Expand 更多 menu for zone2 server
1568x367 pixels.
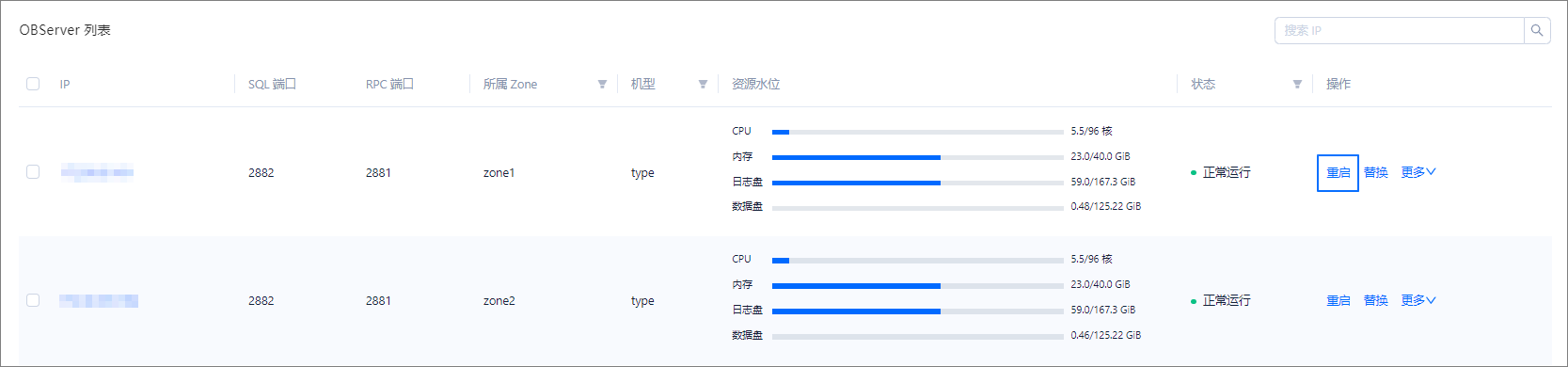click(x=1418, y=300)
